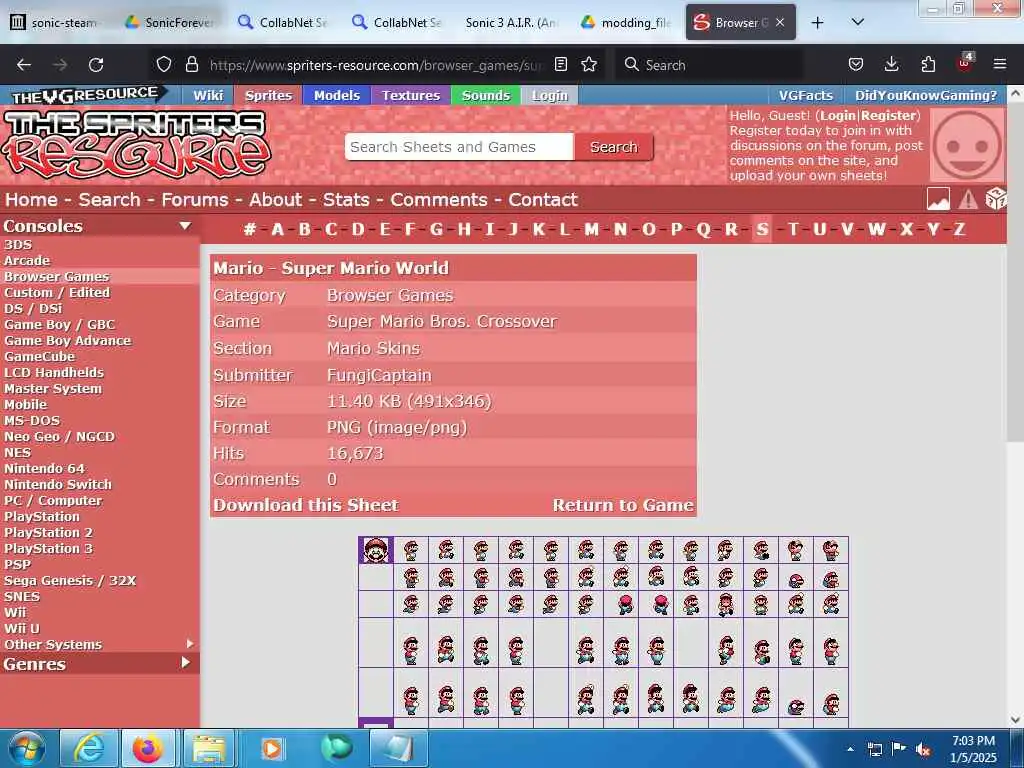
Task: Go back with the browser back arrow
Action: (24, 65)
